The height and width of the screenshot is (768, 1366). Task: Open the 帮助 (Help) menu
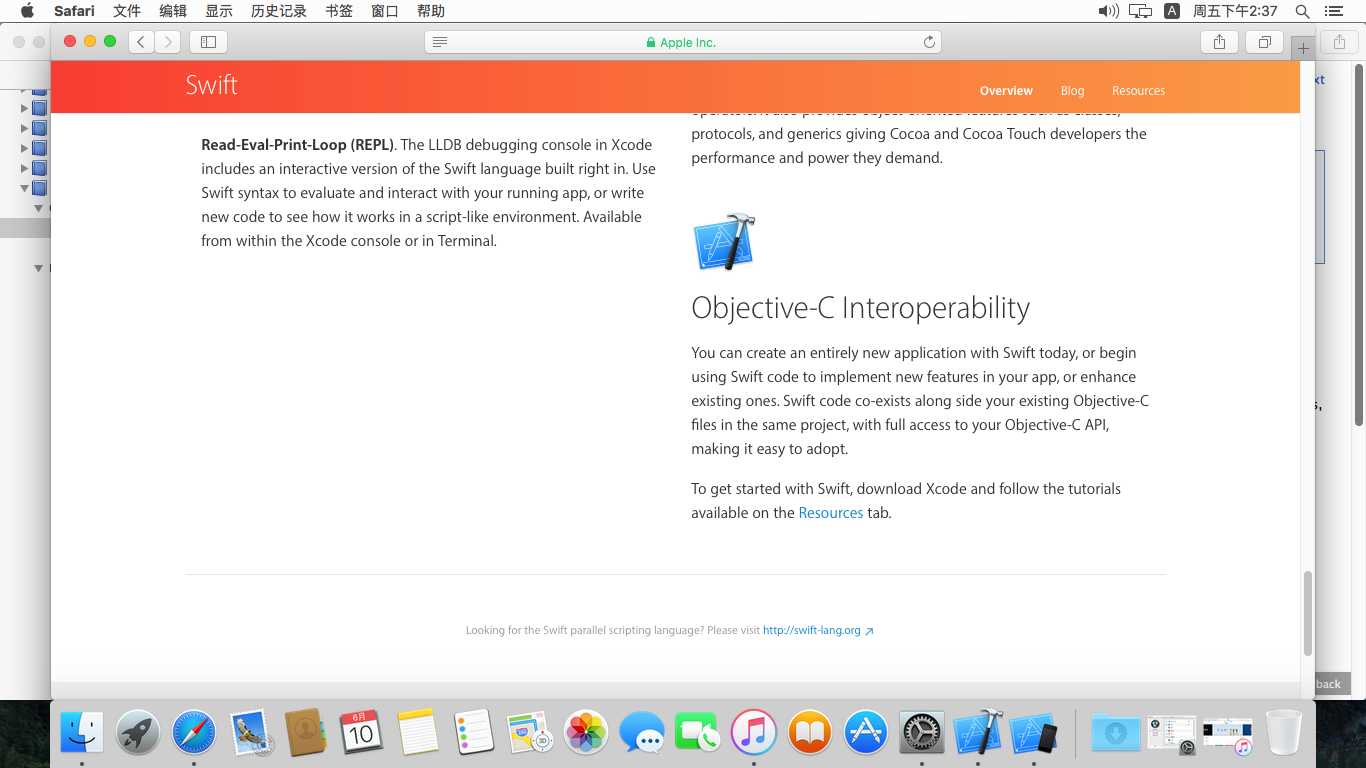pos(431,11)
